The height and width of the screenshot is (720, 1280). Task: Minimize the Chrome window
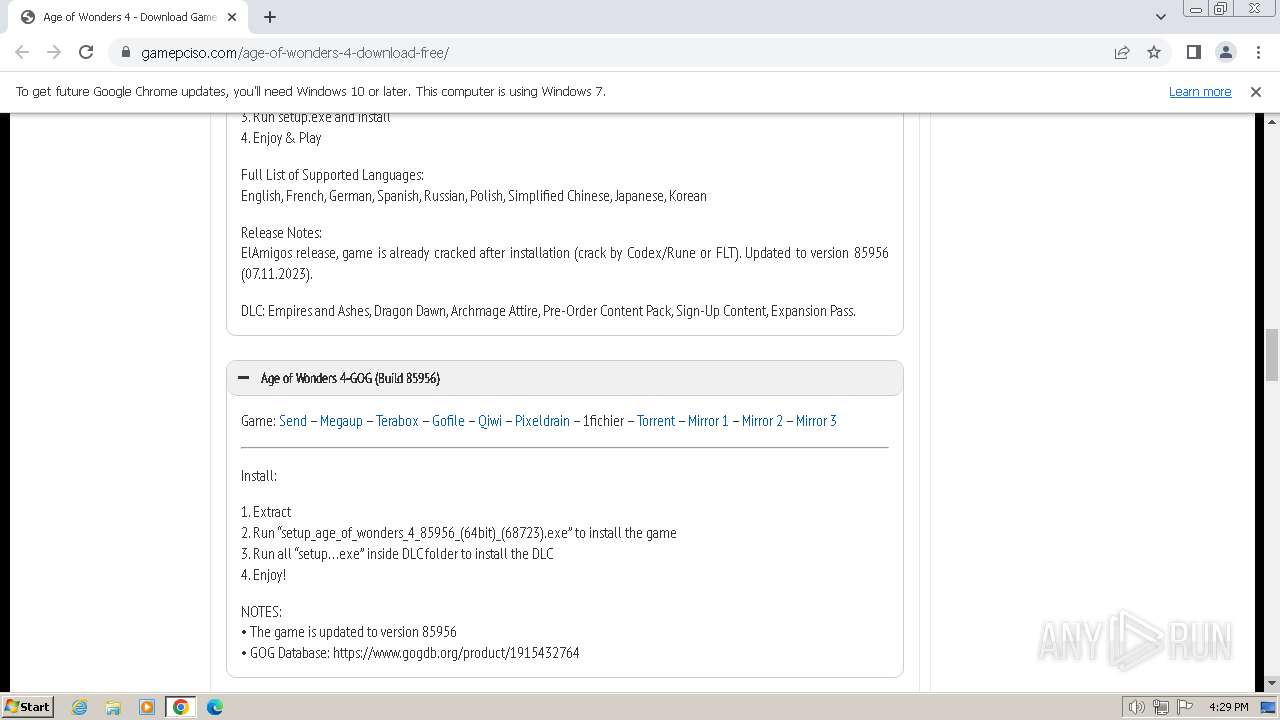pos(1196,9)
